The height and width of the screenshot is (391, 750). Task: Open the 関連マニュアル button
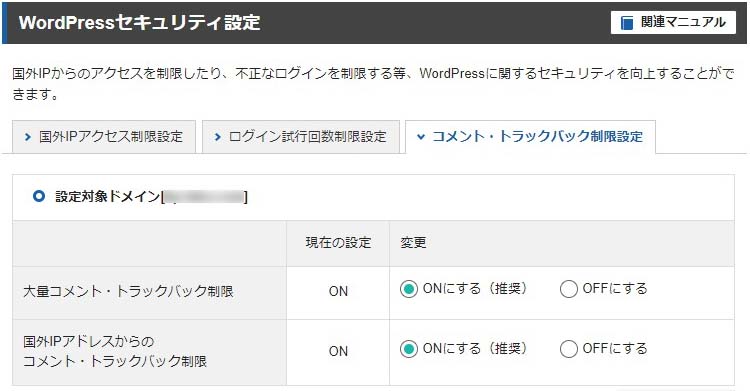pyautogui.click(x=673, y=22)
